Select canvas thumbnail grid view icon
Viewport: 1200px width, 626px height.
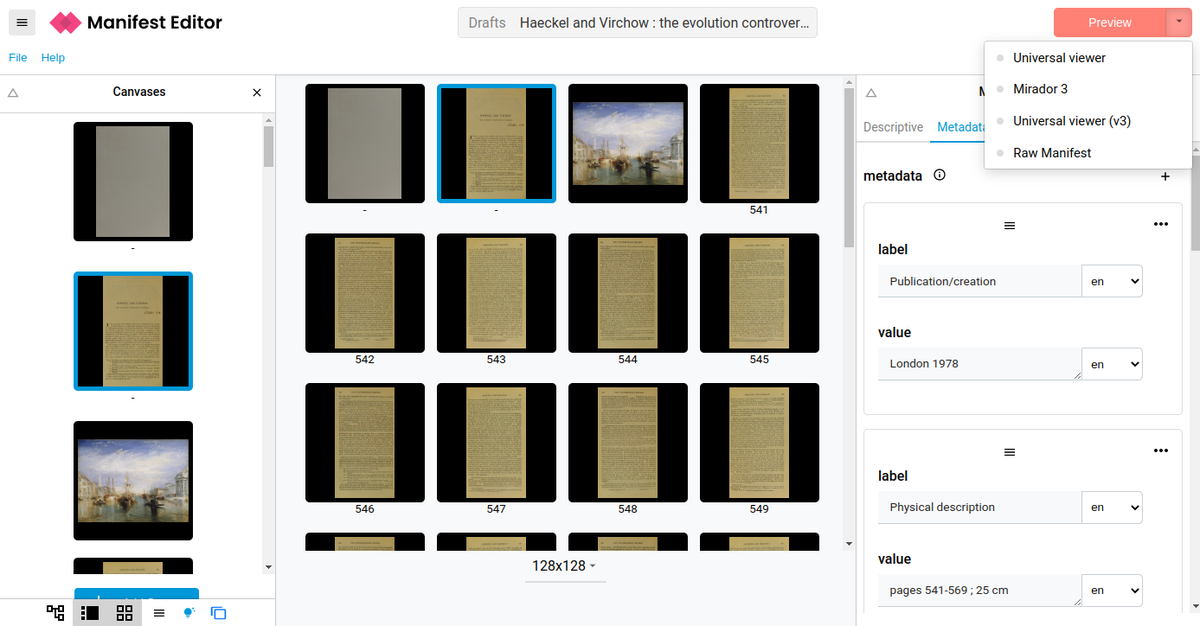point(124,613)
